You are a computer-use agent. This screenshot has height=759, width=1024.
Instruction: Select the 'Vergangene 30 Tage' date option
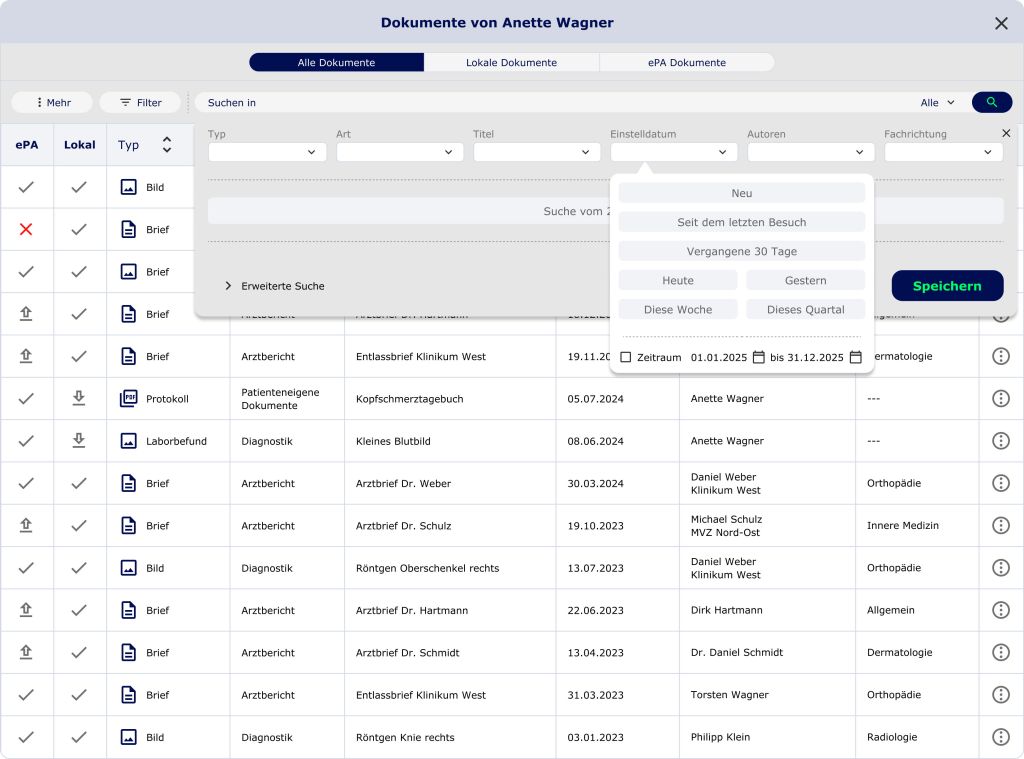[741, 251]
